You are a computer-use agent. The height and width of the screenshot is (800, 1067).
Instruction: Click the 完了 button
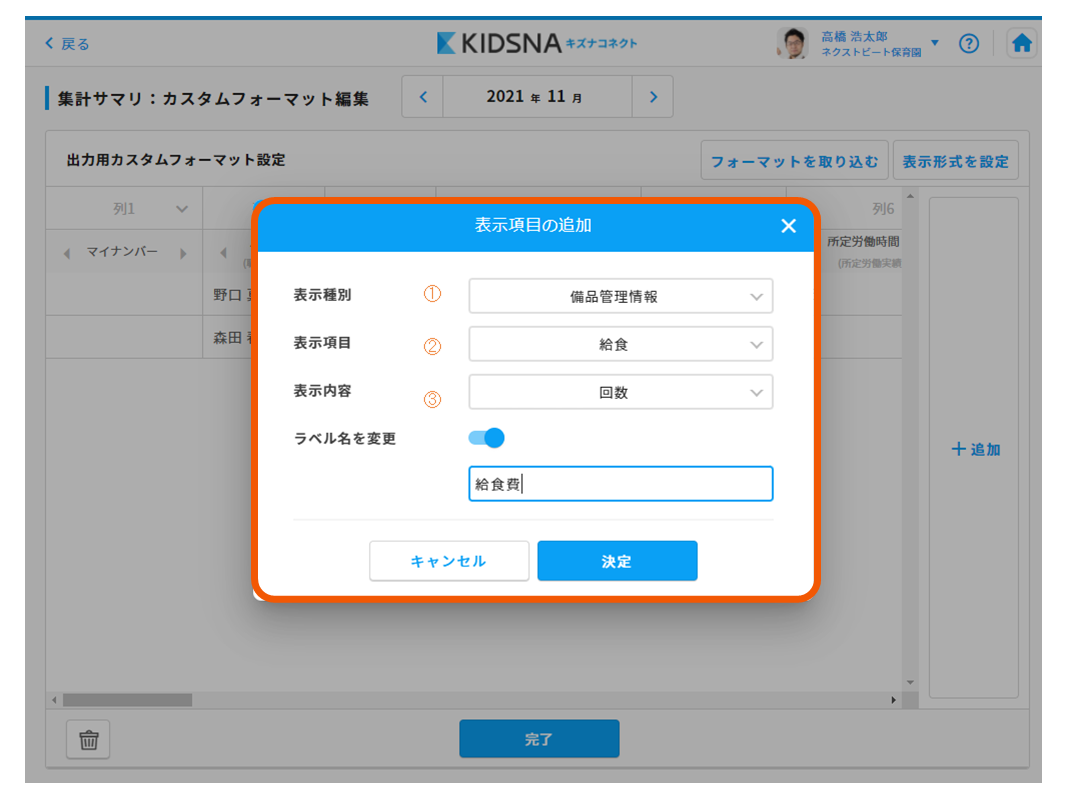pos(539,739)
